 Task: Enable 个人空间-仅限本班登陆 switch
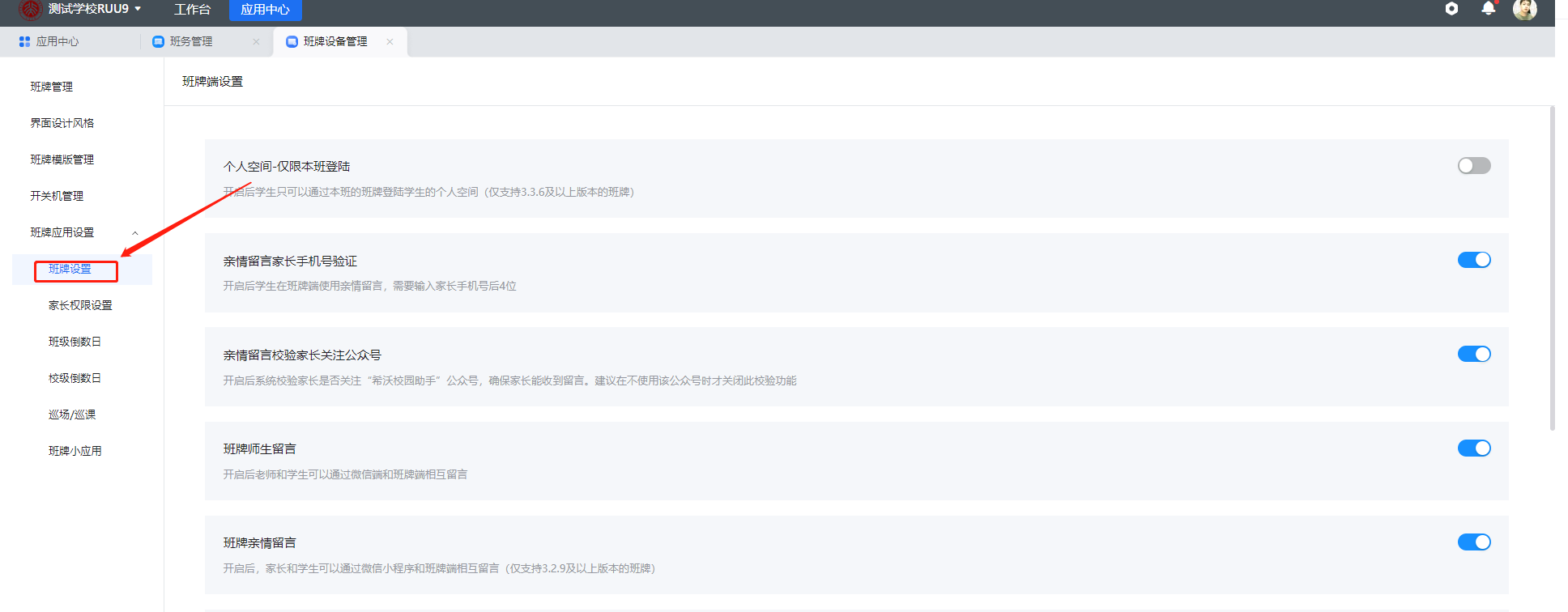click(x=1474, y=166)
